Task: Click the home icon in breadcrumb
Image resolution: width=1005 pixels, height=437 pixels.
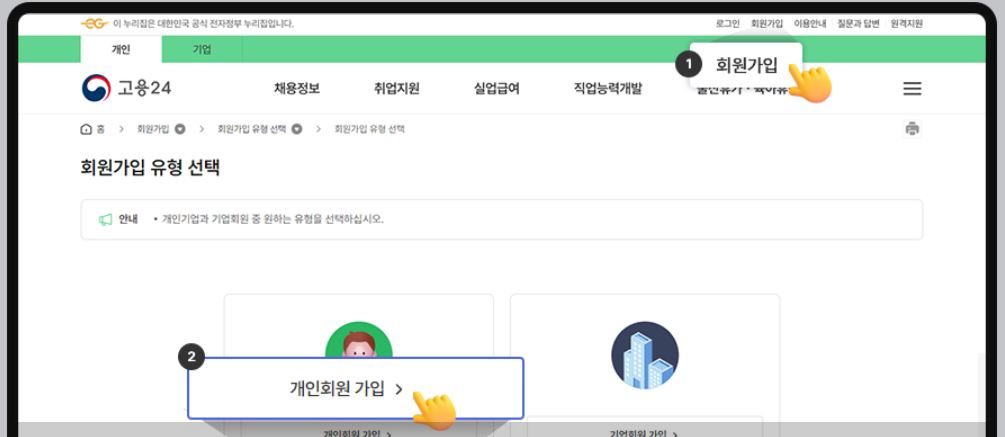Action: coord(86,129)
